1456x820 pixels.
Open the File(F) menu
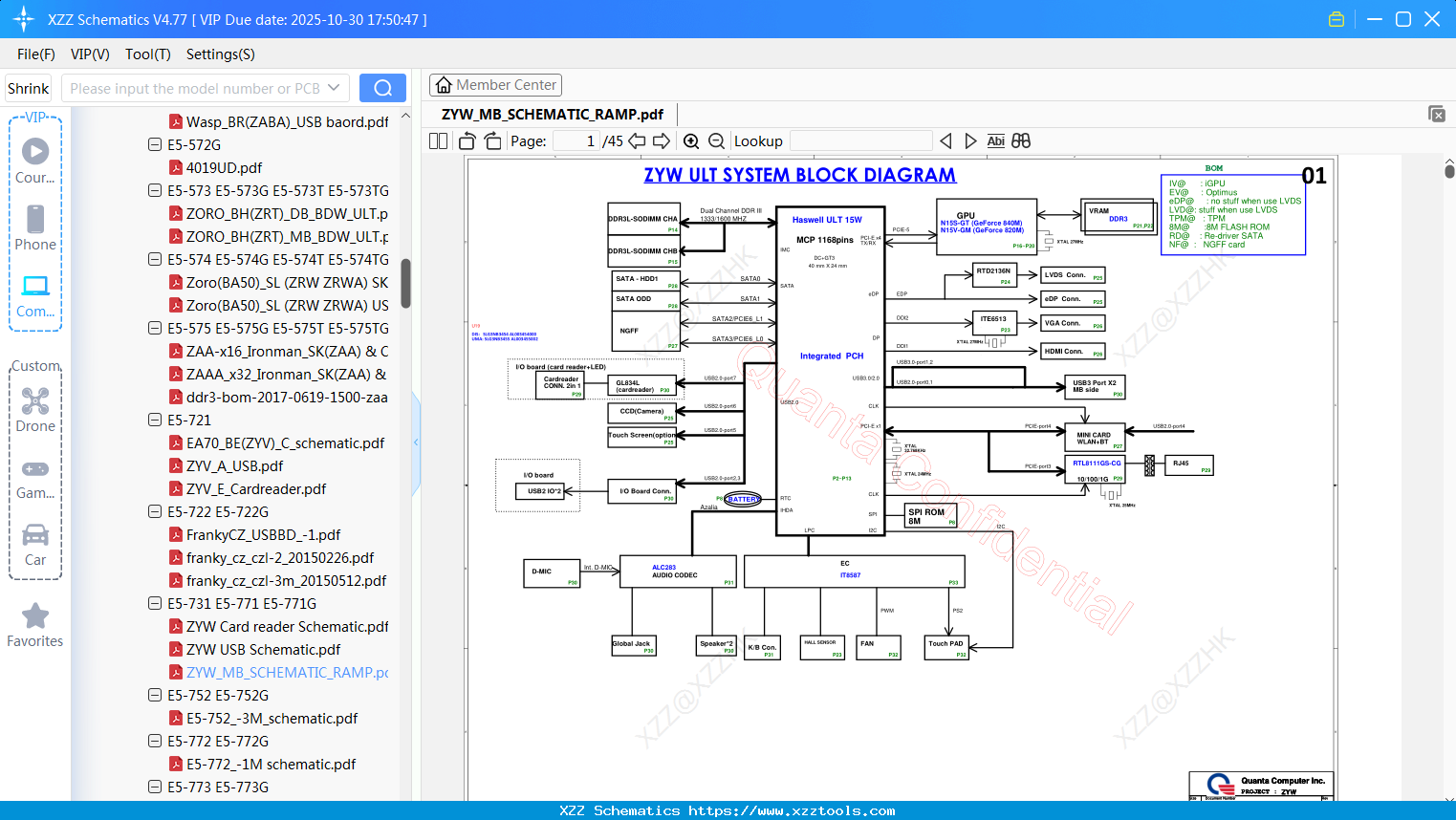coord(36,54)
